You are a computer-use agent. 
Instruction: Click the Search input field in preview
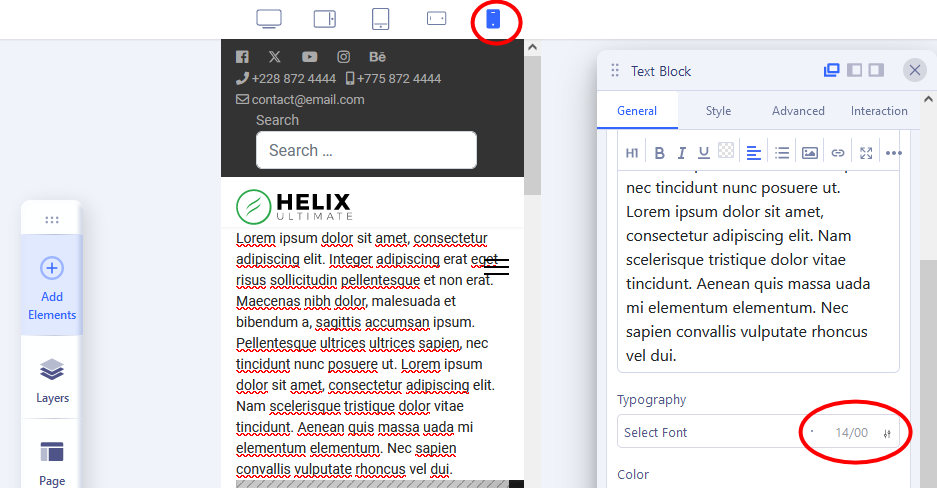coord(366,150)
